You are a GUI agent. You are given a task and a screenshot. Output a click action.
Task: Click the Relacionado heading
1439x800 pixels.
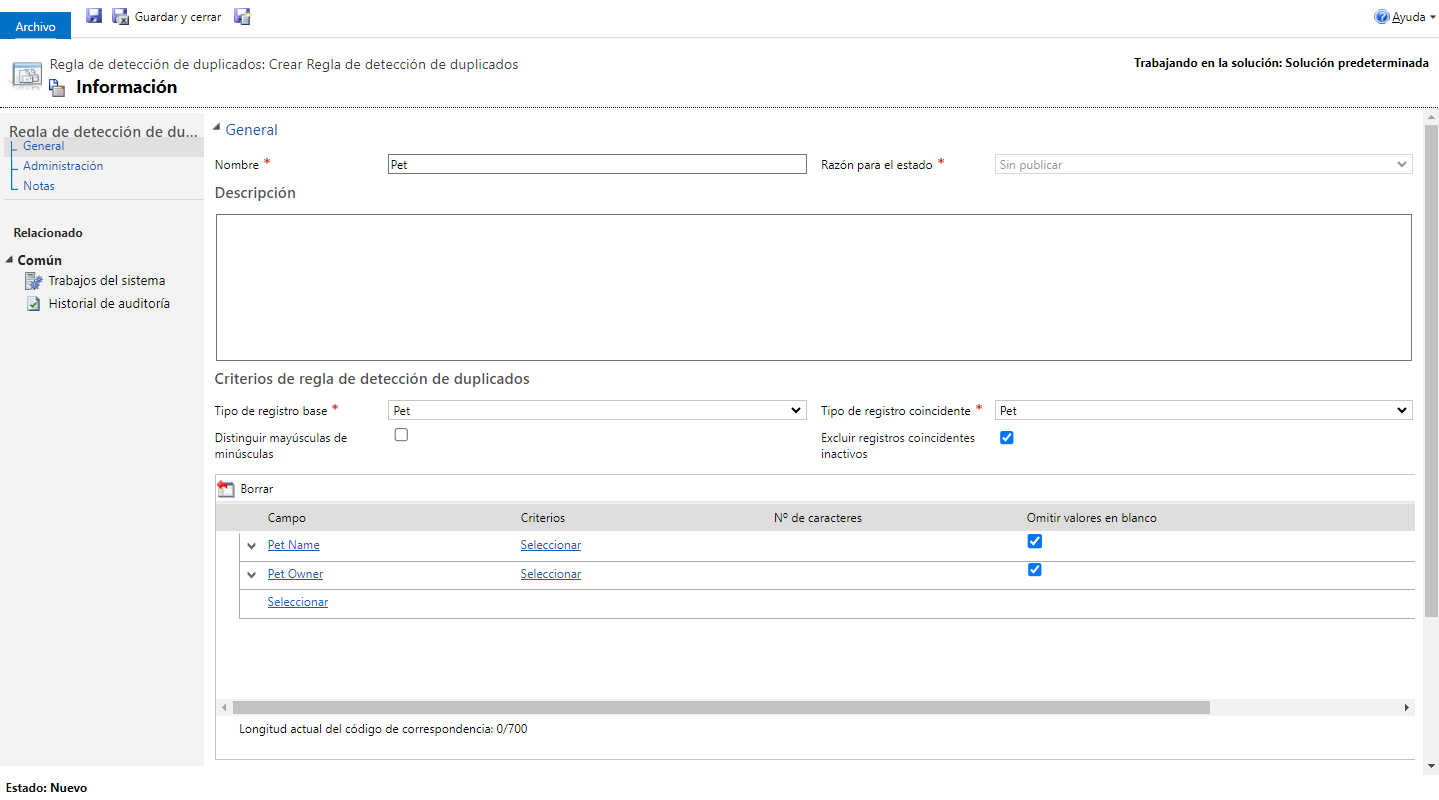click(x=48, y=233)
